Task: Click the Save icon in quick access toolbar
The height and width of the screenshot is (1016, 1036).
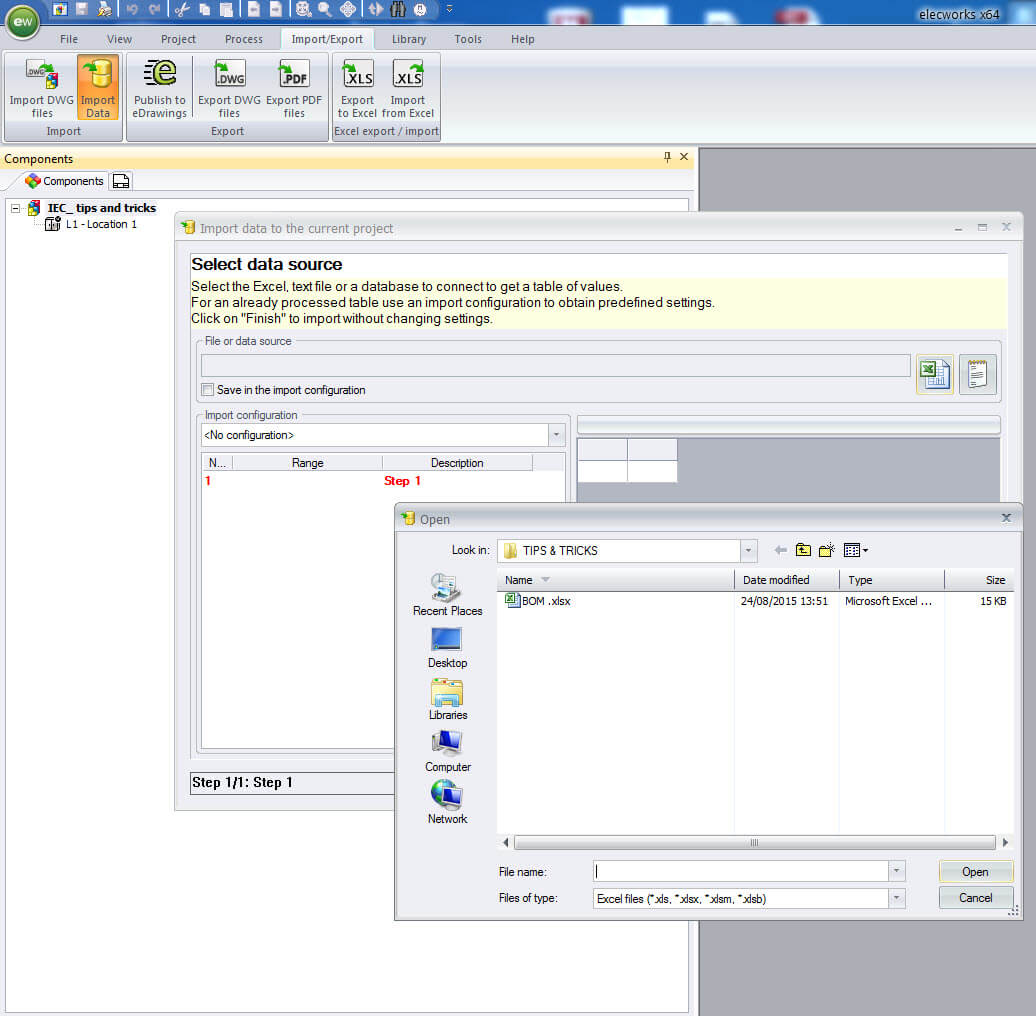Action: (82, 9)
